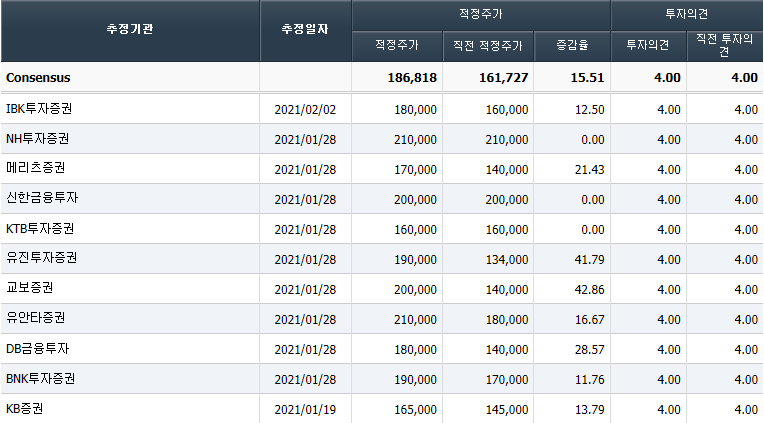Click KB증권 target price 165,000
This screenshot has height=423, width=764.
click(416, 410)
